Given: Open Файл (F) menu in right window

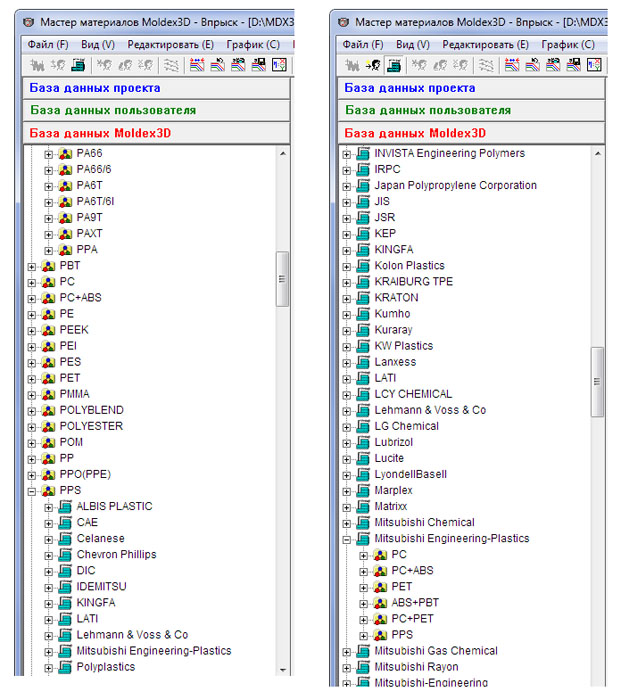Looking at the screenshot, I should pos(363,45).
